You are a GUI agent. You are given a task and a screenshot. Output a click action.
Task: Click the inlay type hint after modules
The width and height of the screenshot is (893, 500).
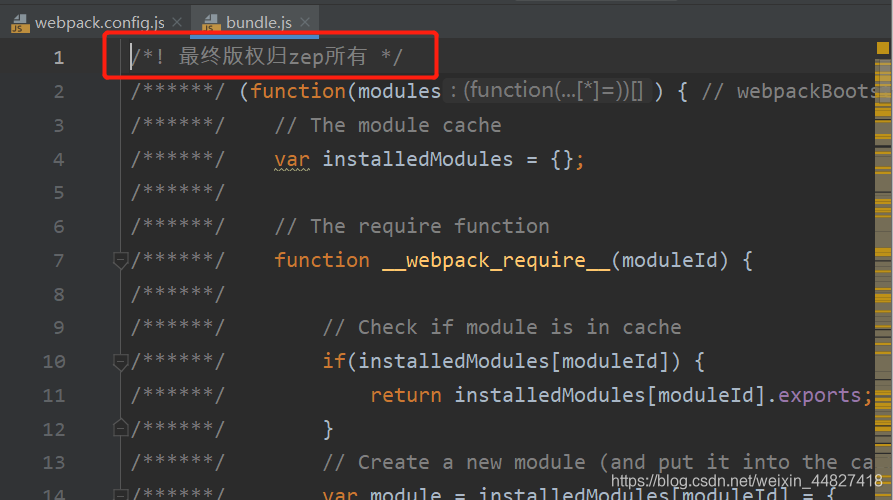(547, 91)
